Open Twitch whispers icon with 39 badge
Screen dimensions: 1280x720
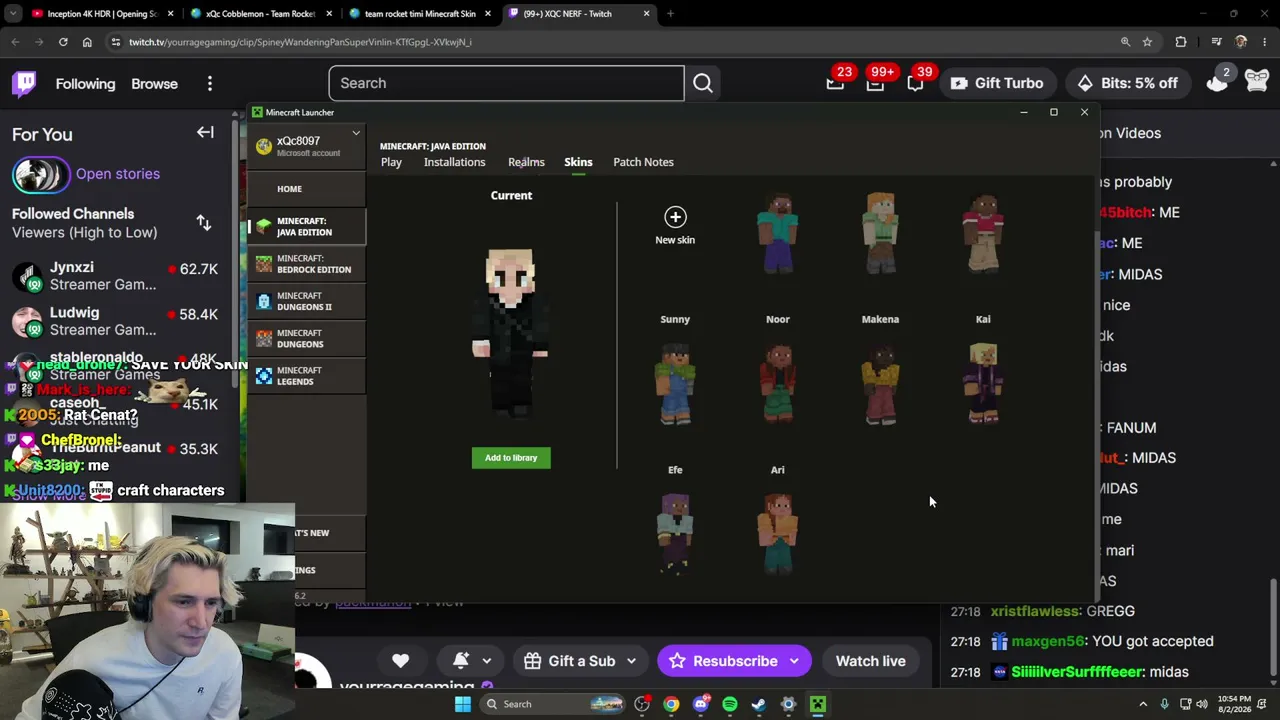pyautogui.click(x=915, y=84)
